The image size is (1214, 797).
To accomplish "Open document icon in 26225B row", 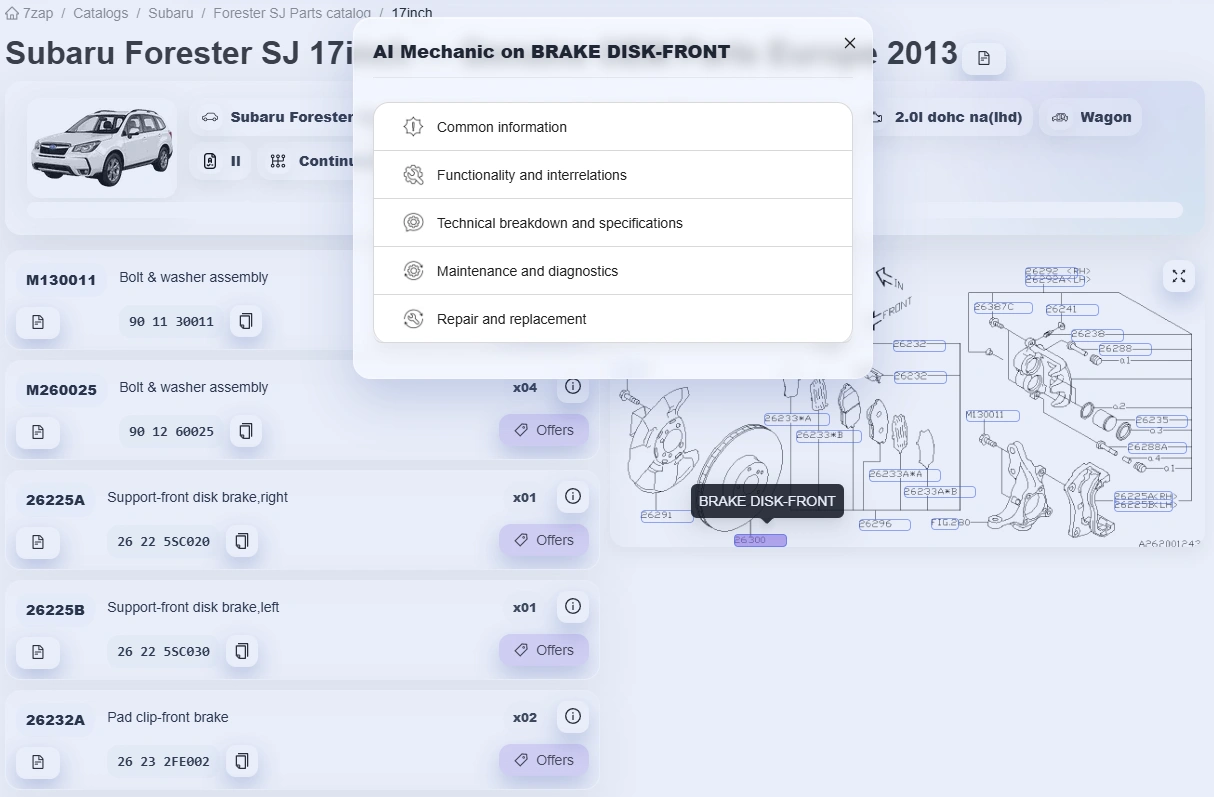I will click(x=38, y=652).
